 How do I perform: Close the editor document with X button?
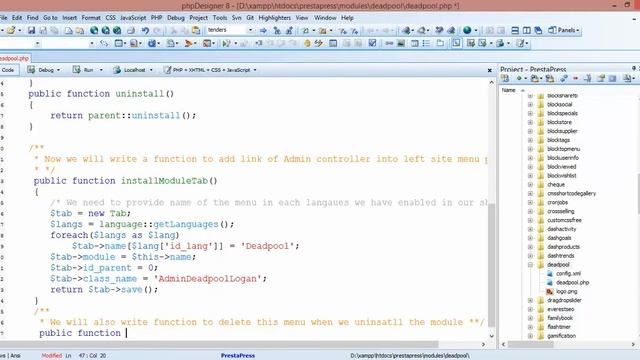(x=490, y=70)
